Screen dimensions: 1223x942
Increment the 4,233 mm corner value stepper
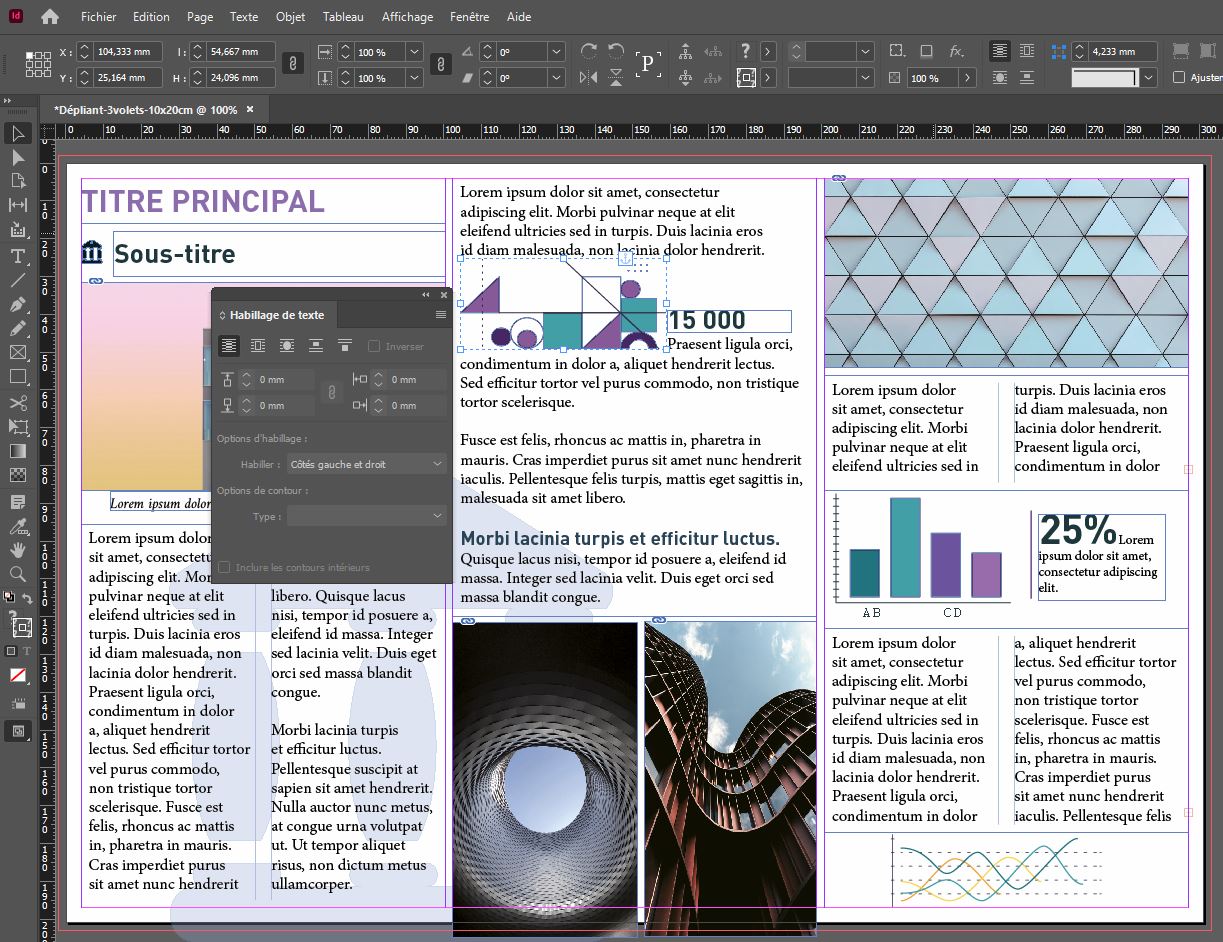(1080, 47)
